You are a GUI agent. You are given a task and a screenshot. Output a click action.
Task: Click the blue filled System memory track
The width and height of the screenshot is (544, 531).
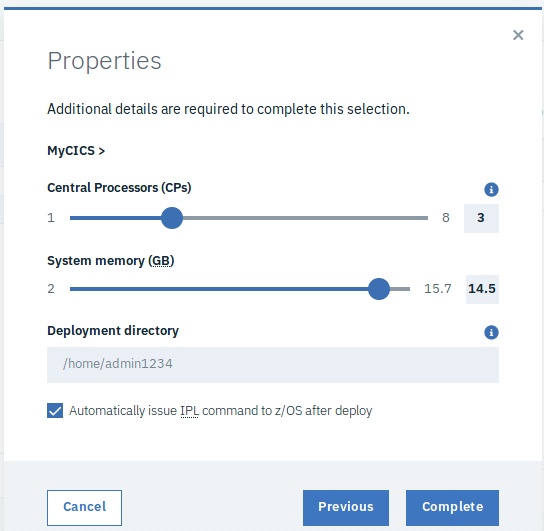[x=219, y=289]
